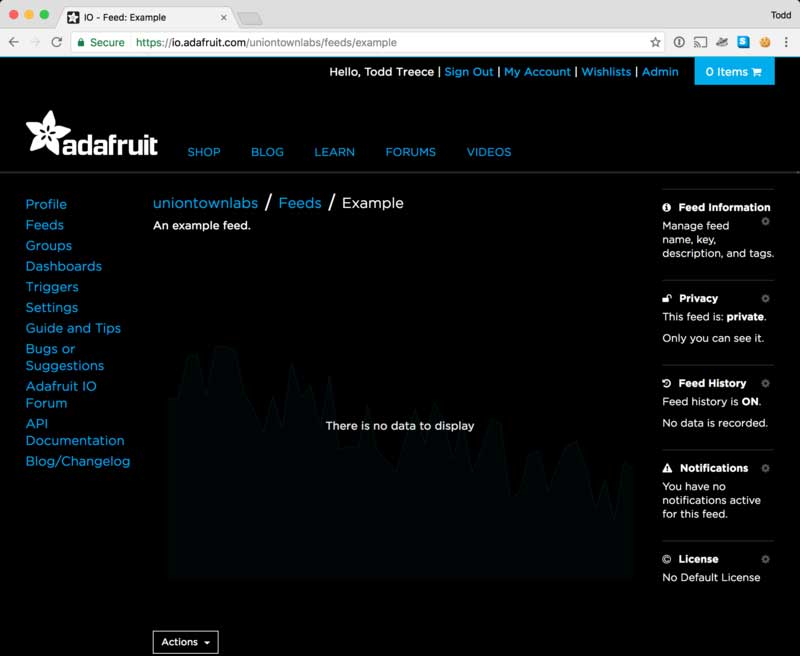
Task: Open the Actions dropdown
Action: [185, 641]
